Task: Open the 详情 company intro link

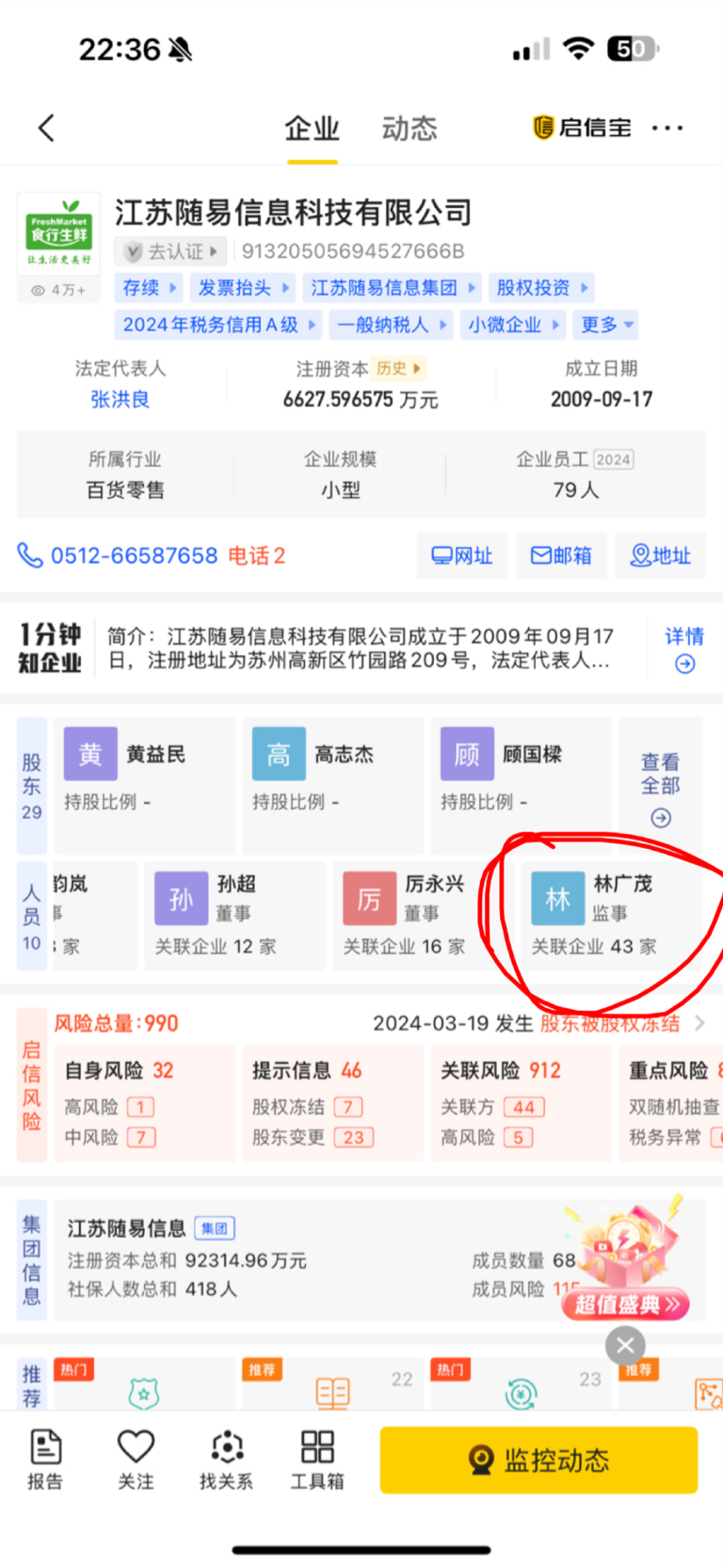Action: tap(684, 636)
